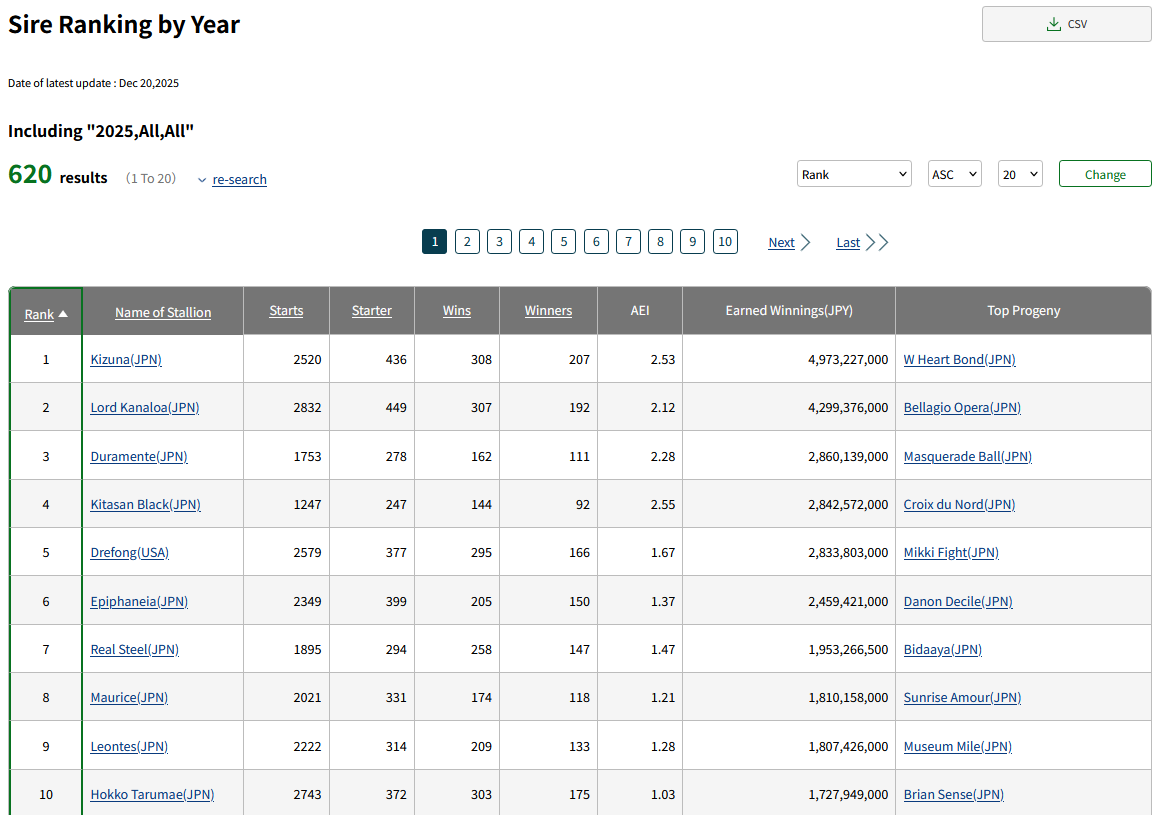Open stallion Hokko Tarumae(JPN) link

152,795
